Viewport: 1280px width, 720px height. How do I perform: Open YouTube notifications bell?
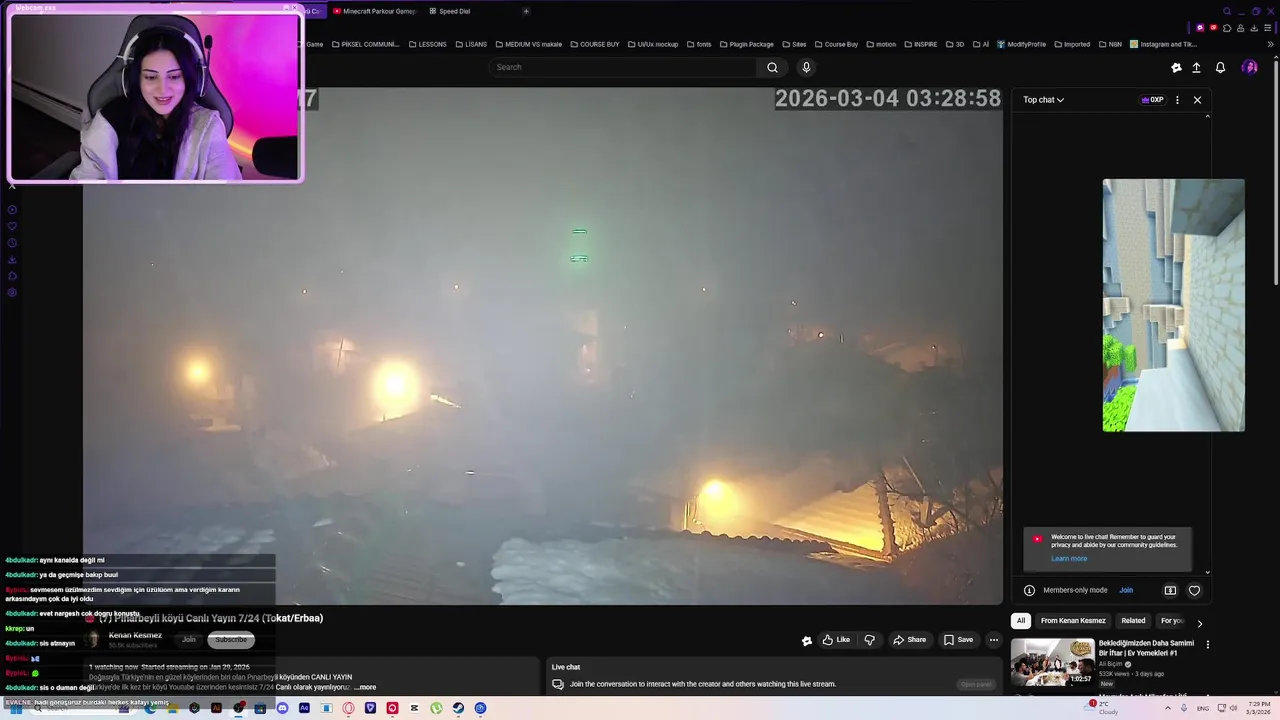(x=1220, y=67)
